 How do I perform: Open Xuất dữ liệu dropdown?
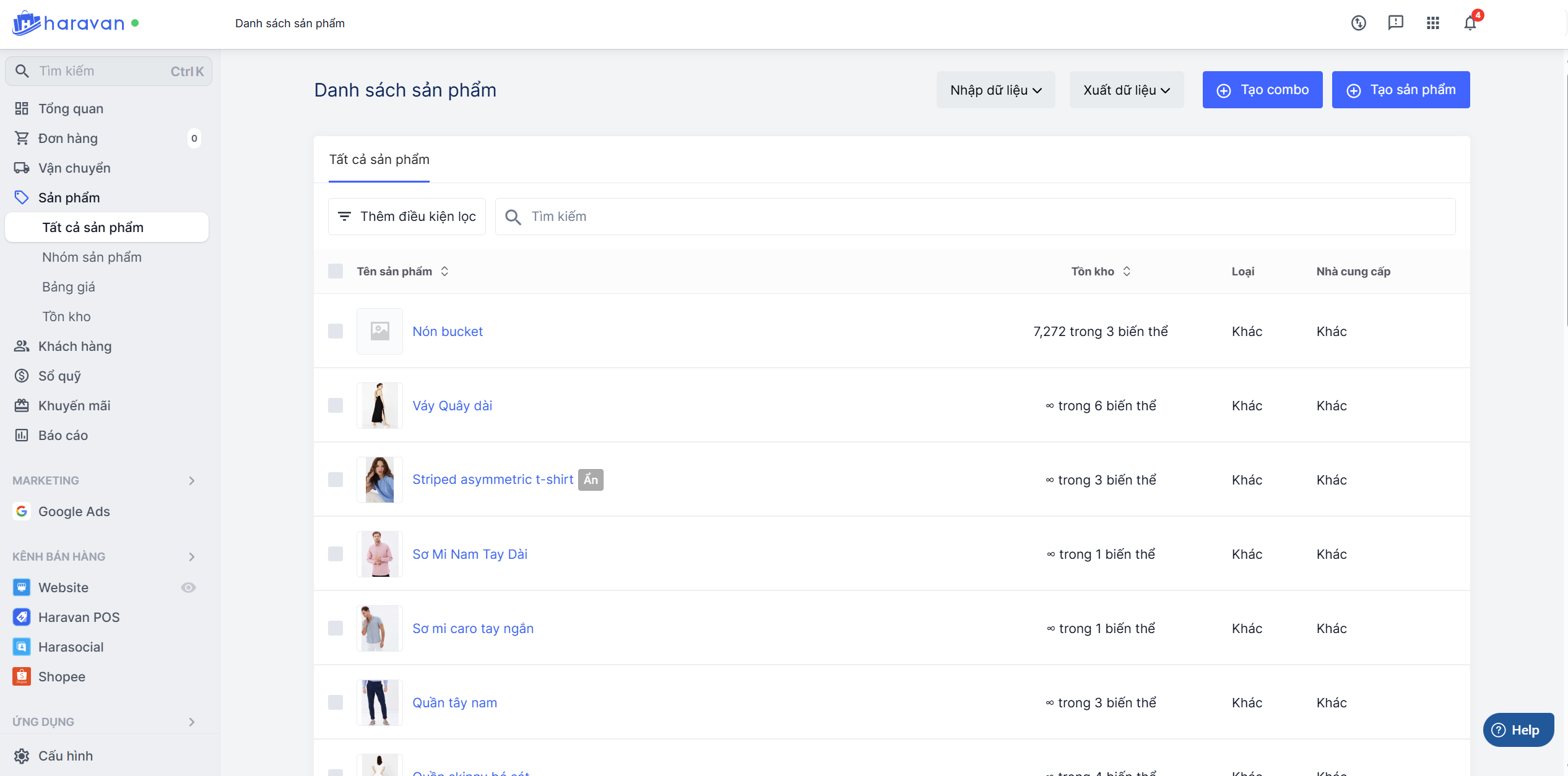click(x=1126, y=90)
